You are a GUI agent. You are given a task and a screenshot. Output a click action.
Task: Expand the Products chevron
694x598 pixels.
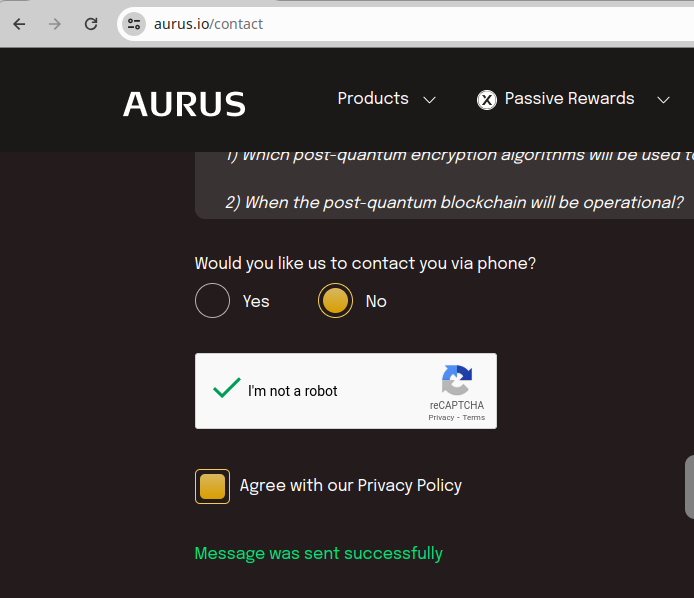tap(429, 100)
